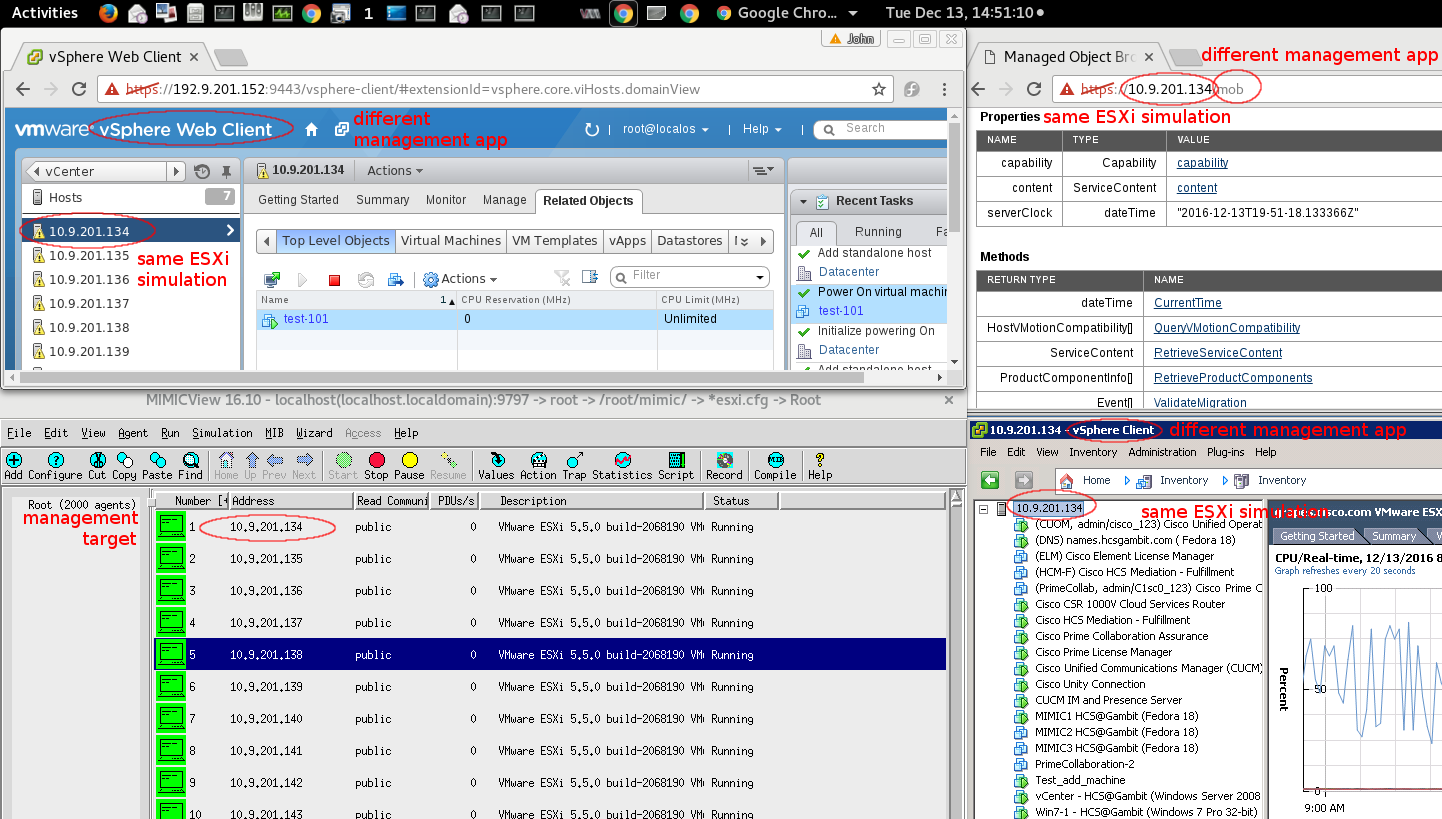Click the capability link in Managed Object Browser
Screen dimensions: 1442x819
pos(1202,163)
